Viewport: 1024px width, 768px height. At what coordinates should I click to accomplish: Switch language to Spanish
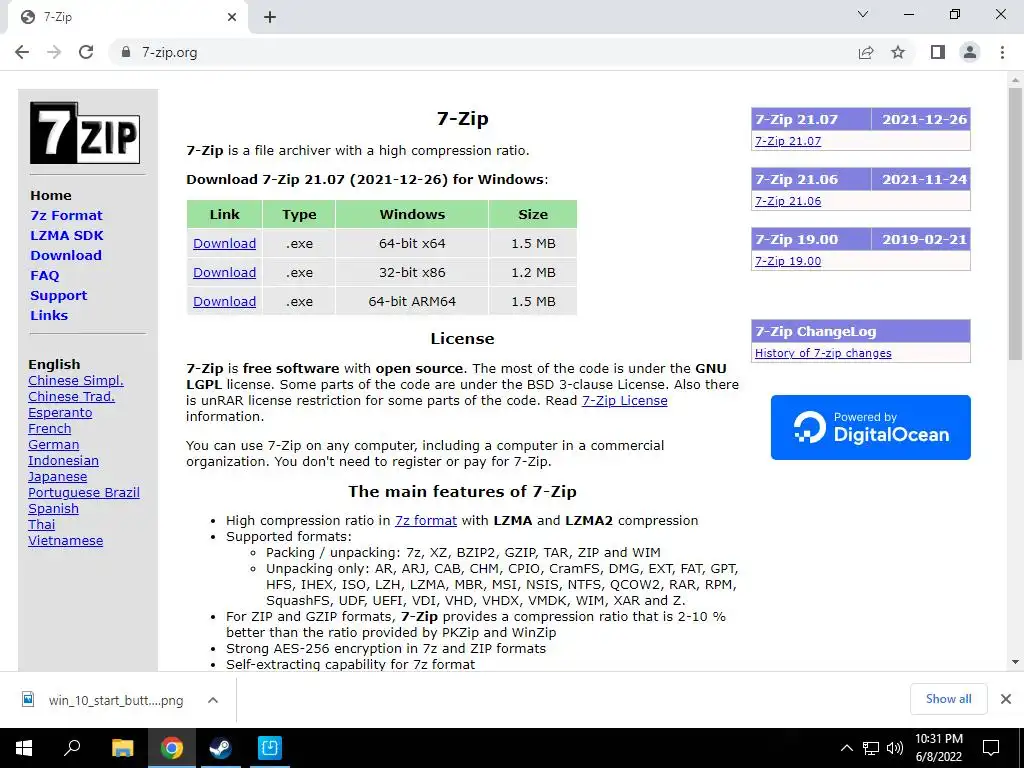[54, 509]
